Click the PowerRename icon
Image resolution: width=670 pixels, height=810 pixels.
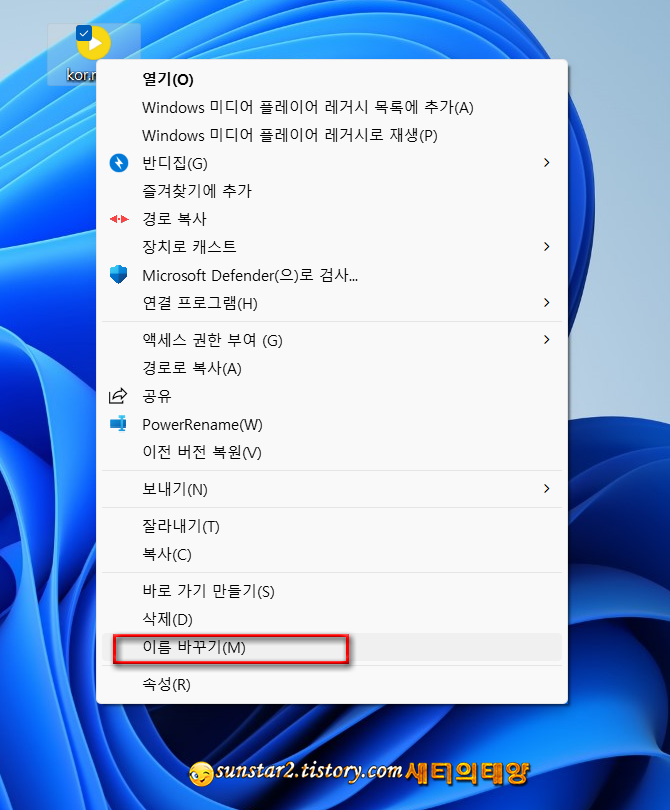tap(119, 424)
